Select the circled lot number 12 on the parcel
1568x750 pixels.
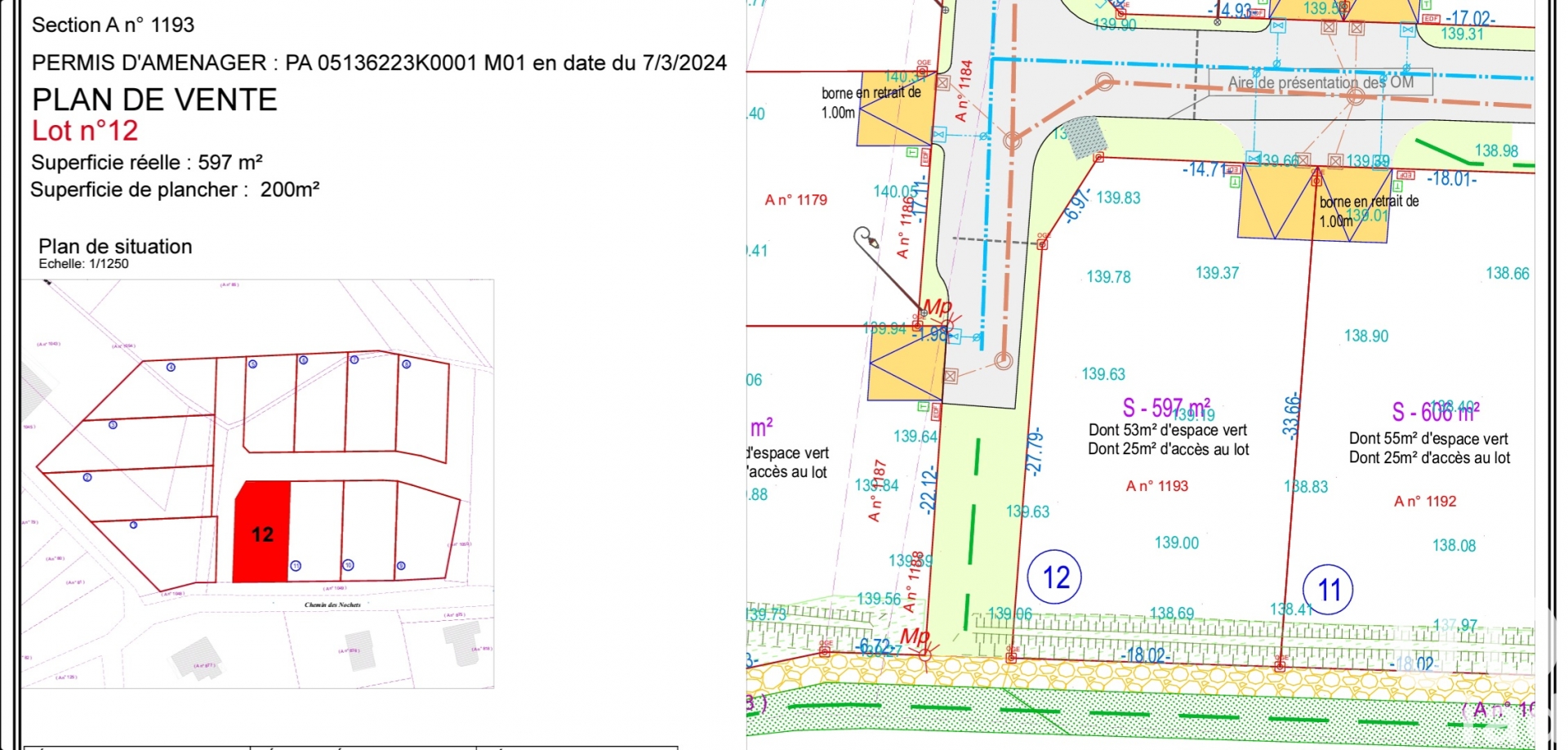click(x=1054, y=578)
